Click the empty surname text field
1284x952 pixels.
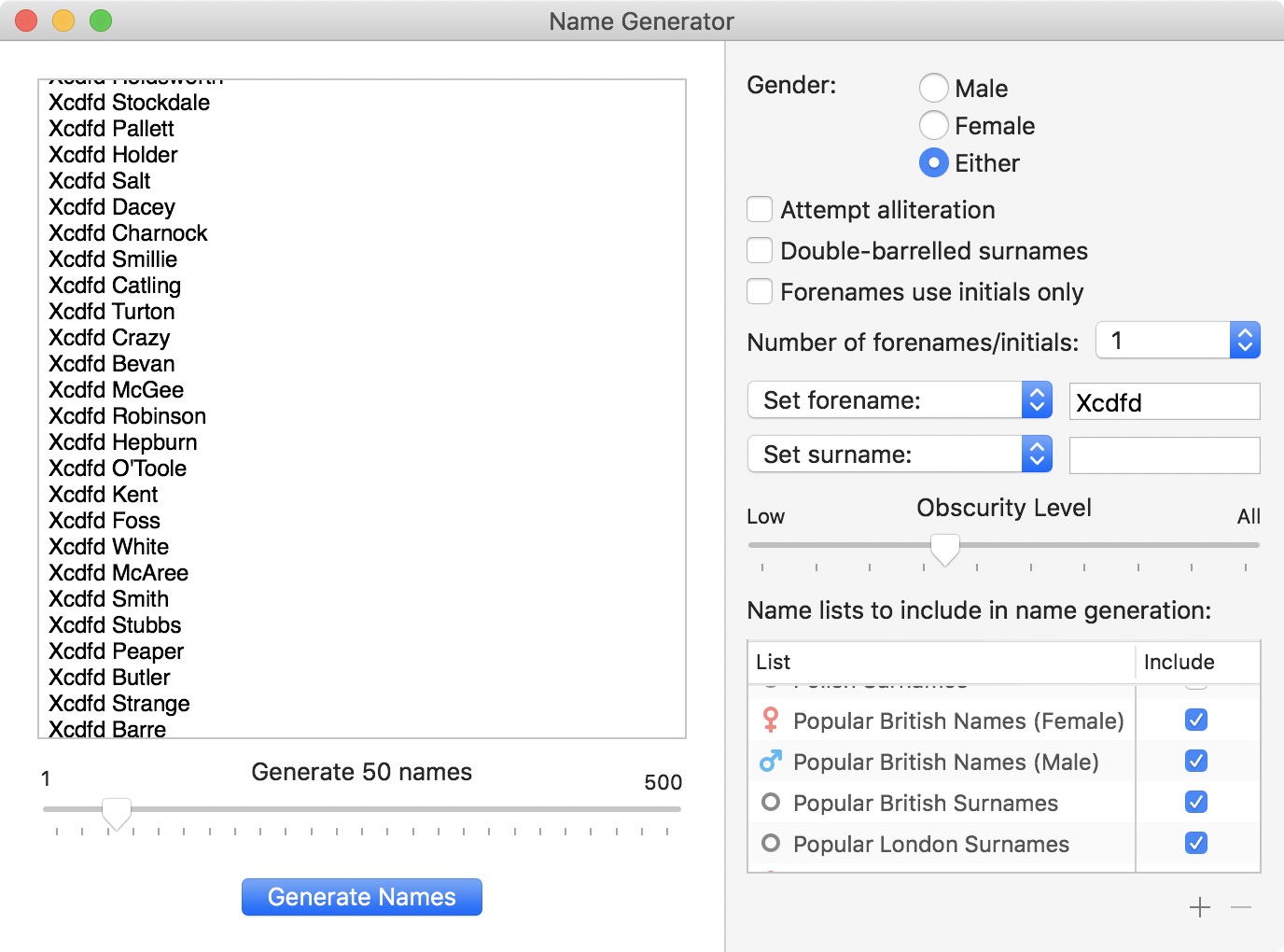coord(1165,455)
